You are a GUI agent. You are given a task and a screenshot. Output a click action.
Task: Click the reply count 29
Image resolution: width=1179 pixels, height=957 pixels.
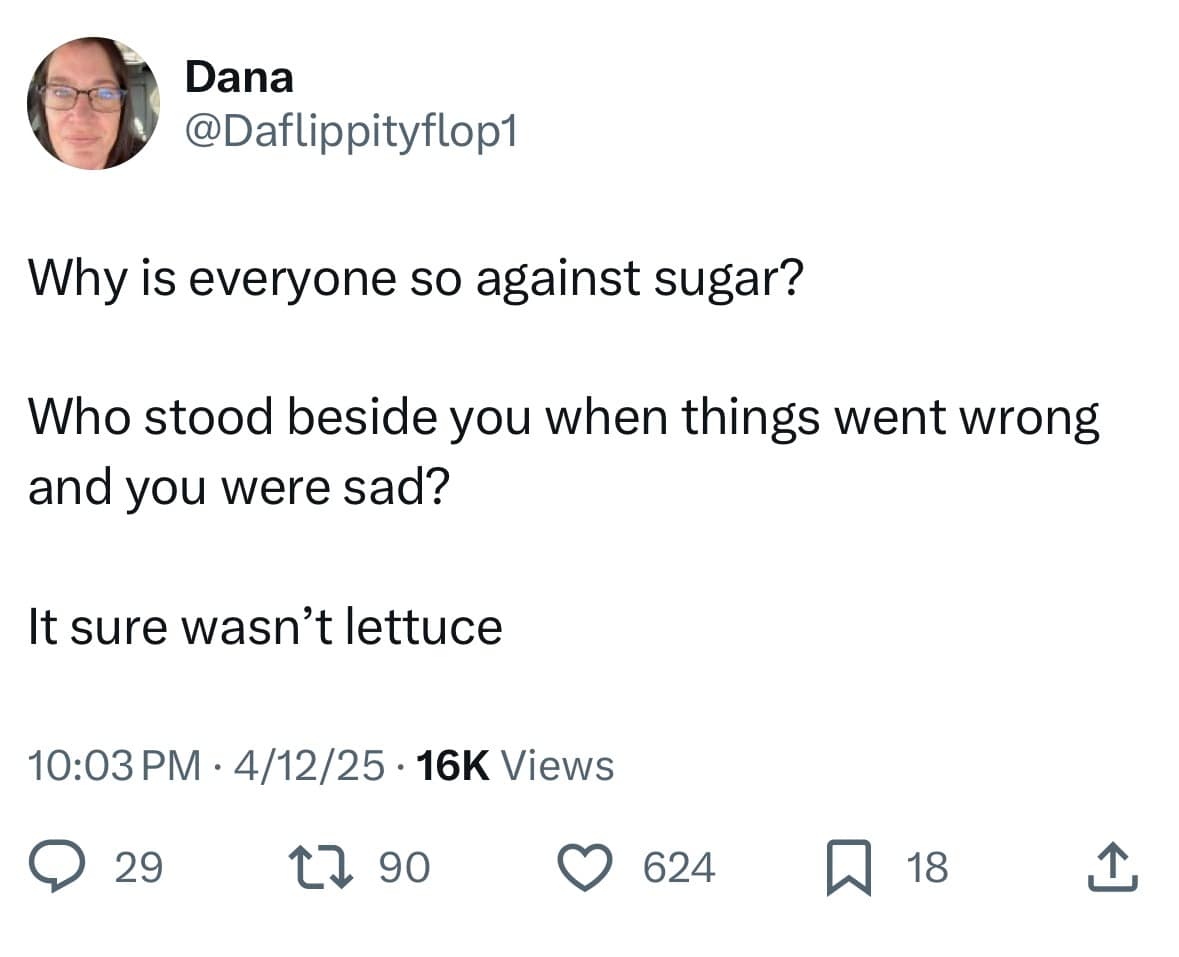point(138,867)
